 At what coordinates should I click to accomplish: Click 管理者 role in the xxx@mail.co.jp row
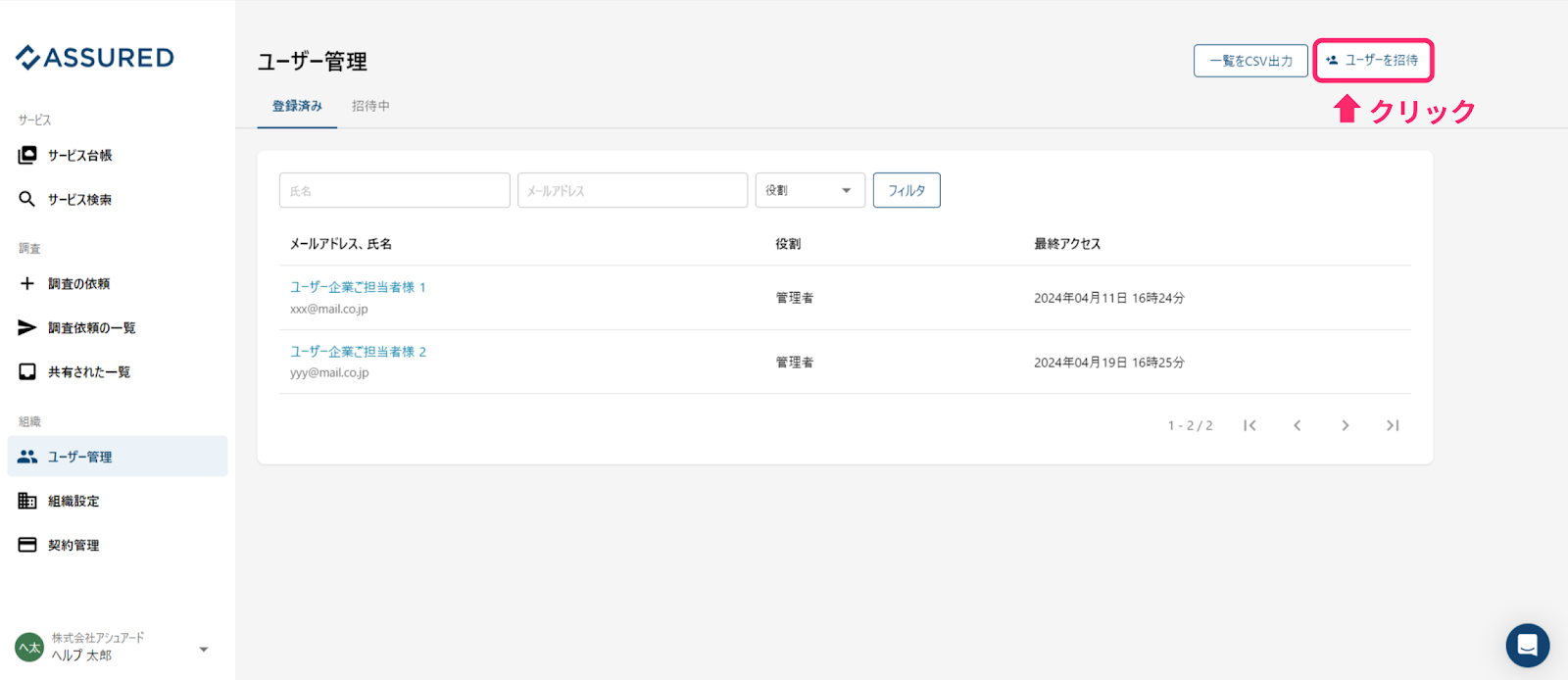[x=795, y=298]
